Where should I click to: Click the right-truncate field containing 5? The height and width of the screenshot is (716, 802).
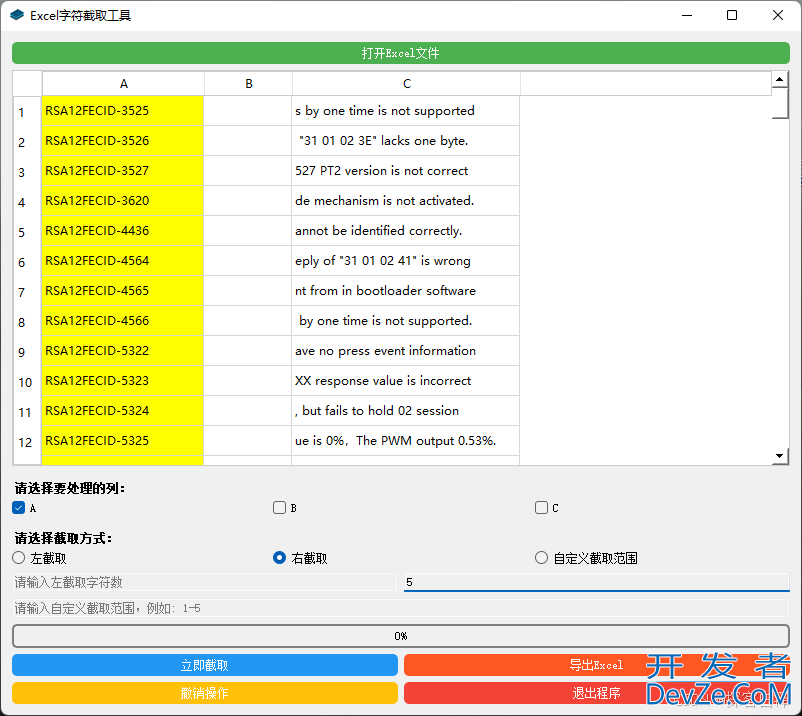tap(596, 582)
